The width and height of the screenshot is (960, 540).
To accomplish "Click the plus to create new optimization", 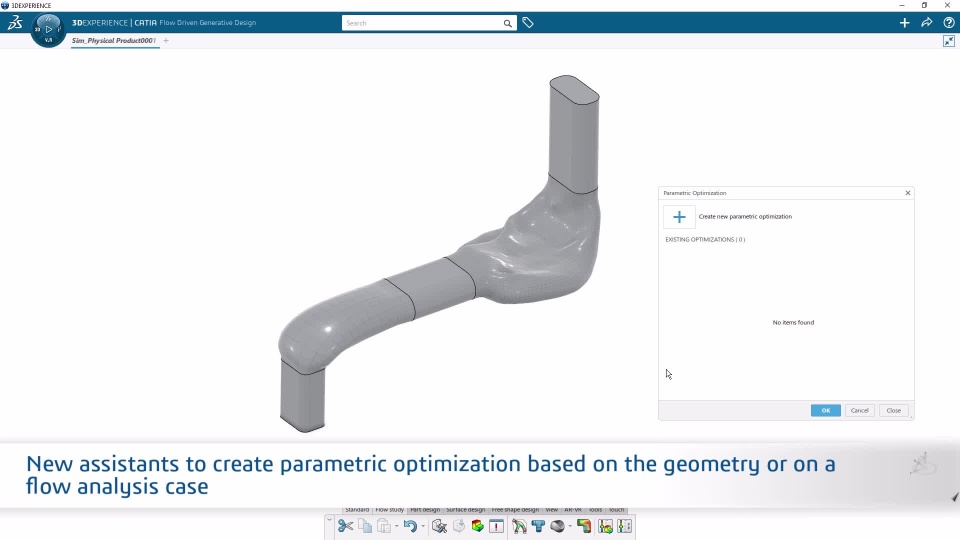I will (x=679, y=217).
